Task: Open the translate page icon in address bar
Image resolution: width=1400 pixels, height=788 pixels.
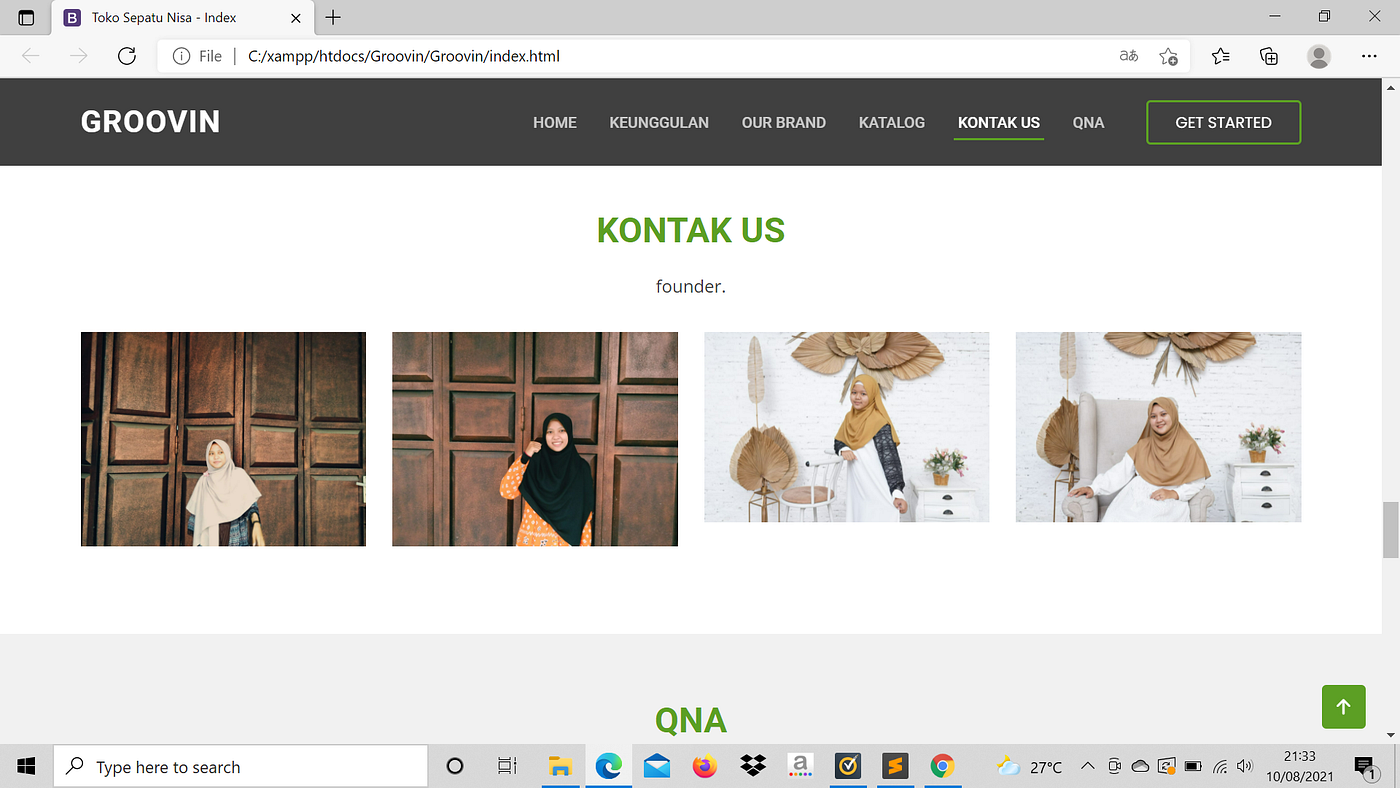Action: tap(1128, 56)
